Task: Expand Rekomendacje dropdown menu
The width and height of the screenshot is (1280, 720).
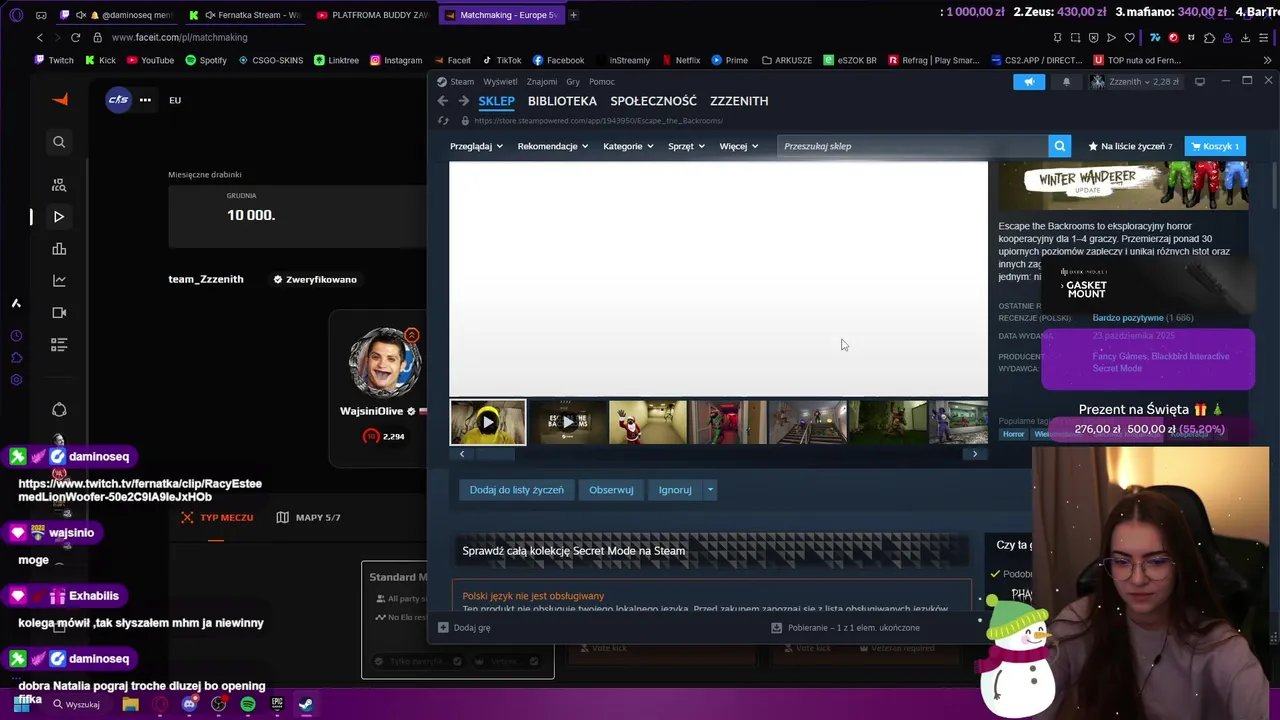Action: click(x=553, y=146)
